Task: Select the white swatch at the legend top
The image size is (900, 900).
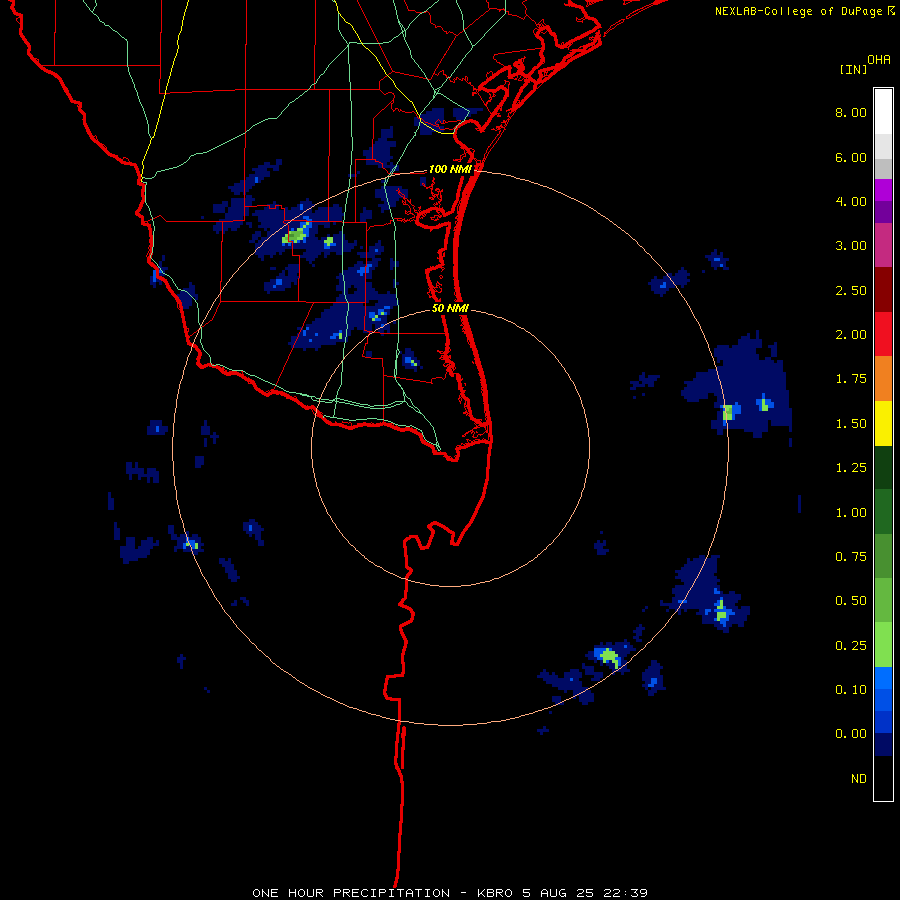Action: click(x=883, y=112)
